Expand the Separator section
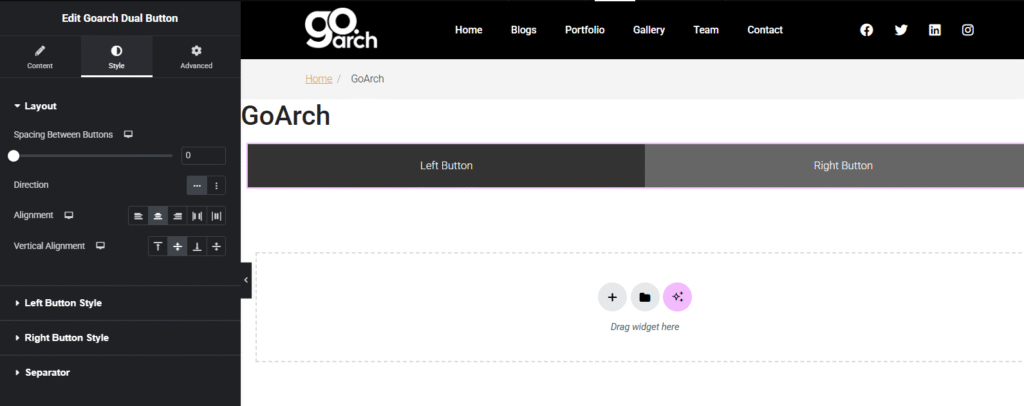Screen dimensions: 1024x406 [42, 372]
